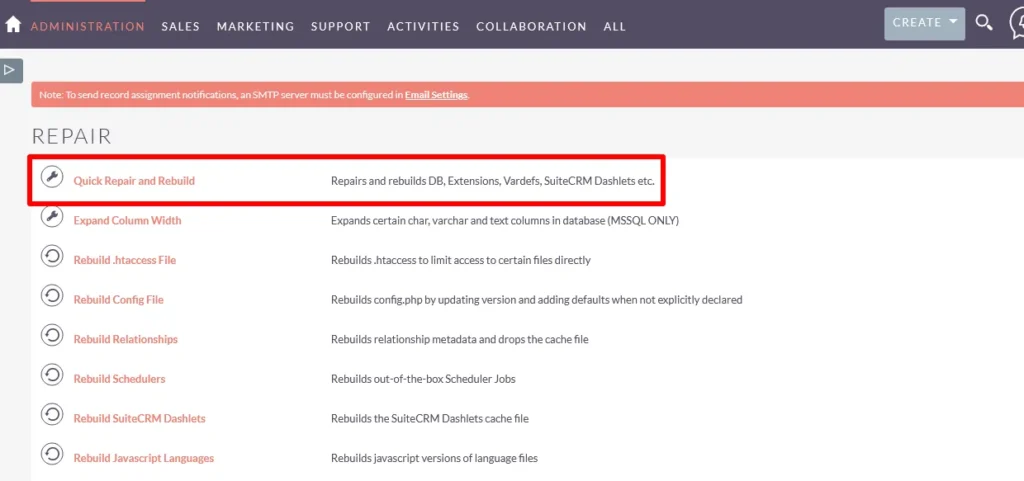Open the Sales menu
This screenshot has height=481, width=1024.
click(x=180, y=26)
